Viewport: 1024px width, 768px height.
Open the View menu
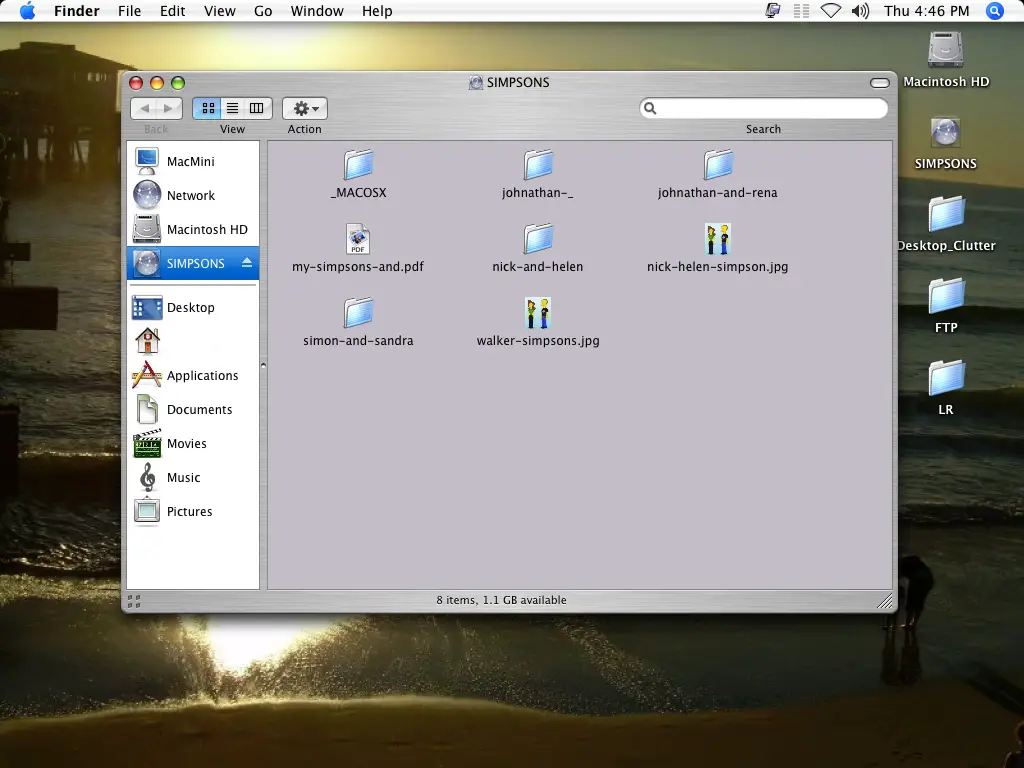click(x=219, y=11)
